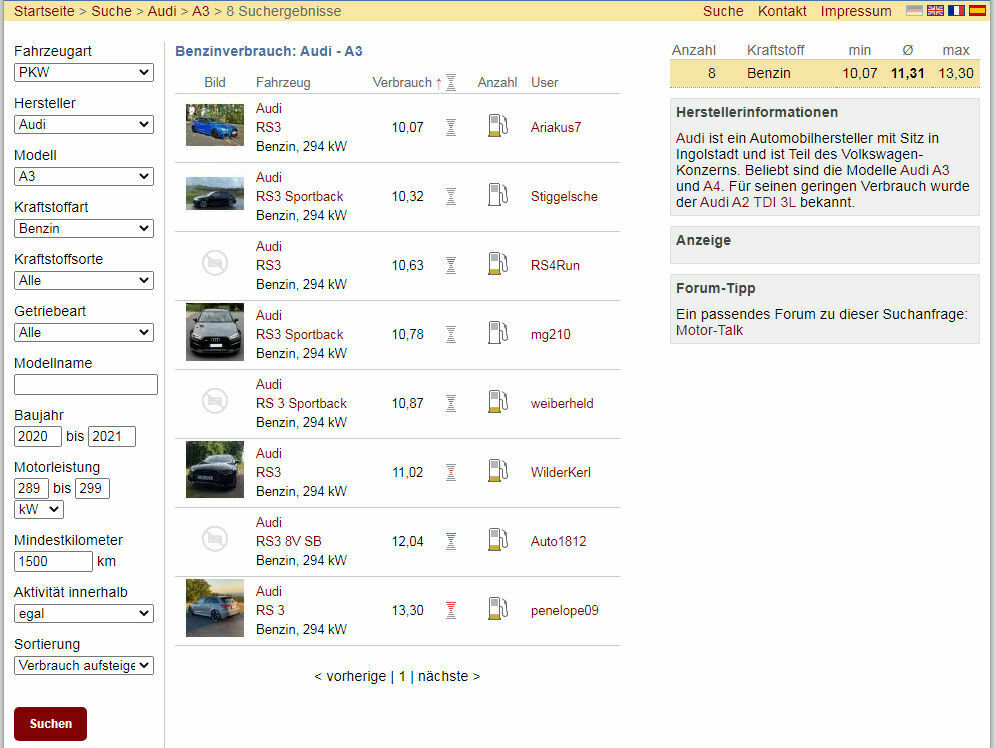Click the no-photo placeholder icon for RS4Run
The image size is (996, 748).
(x=214, y=265)
